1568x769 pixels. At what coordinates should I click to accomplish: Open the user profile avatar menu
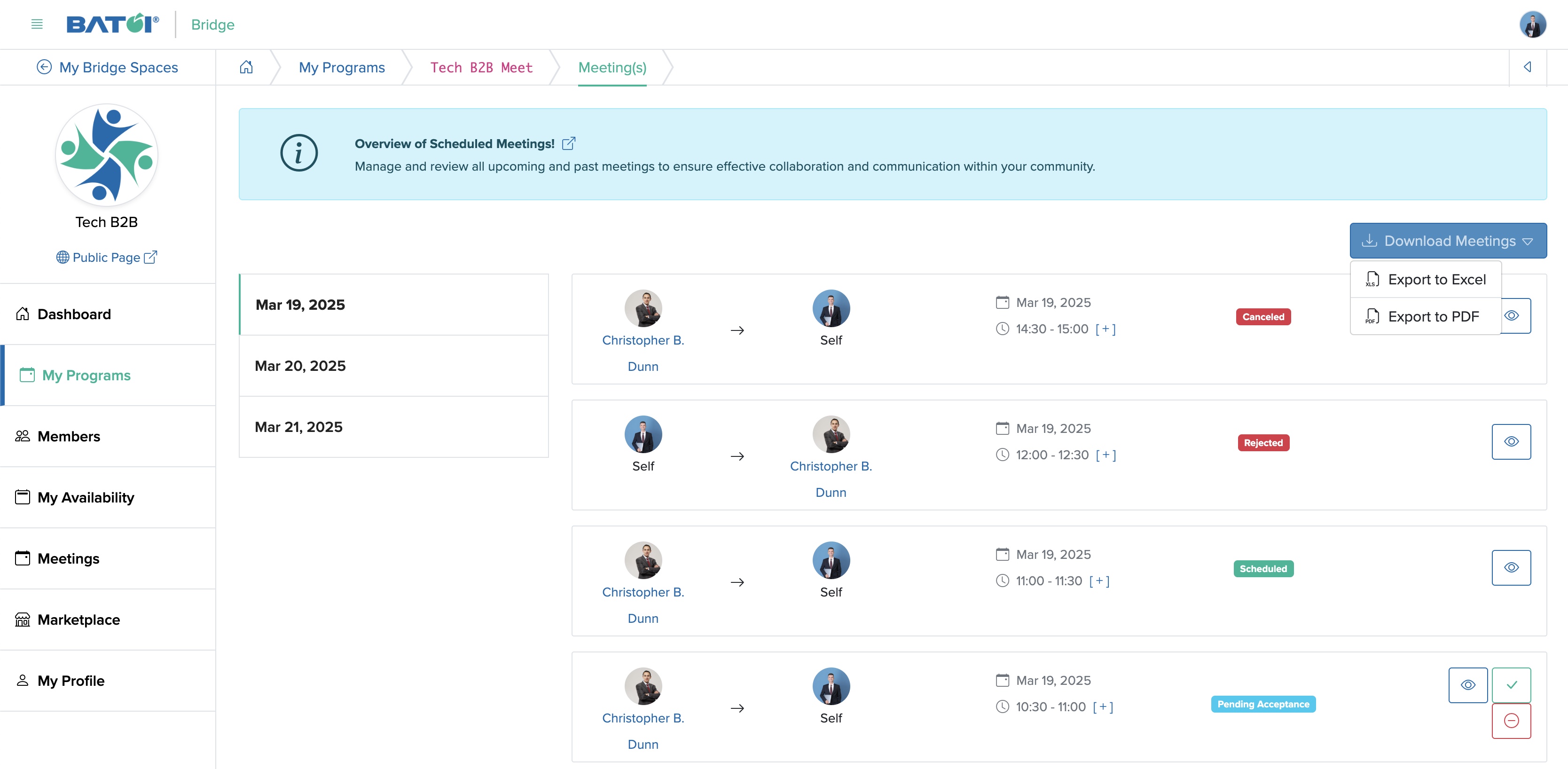(1532, 24)
